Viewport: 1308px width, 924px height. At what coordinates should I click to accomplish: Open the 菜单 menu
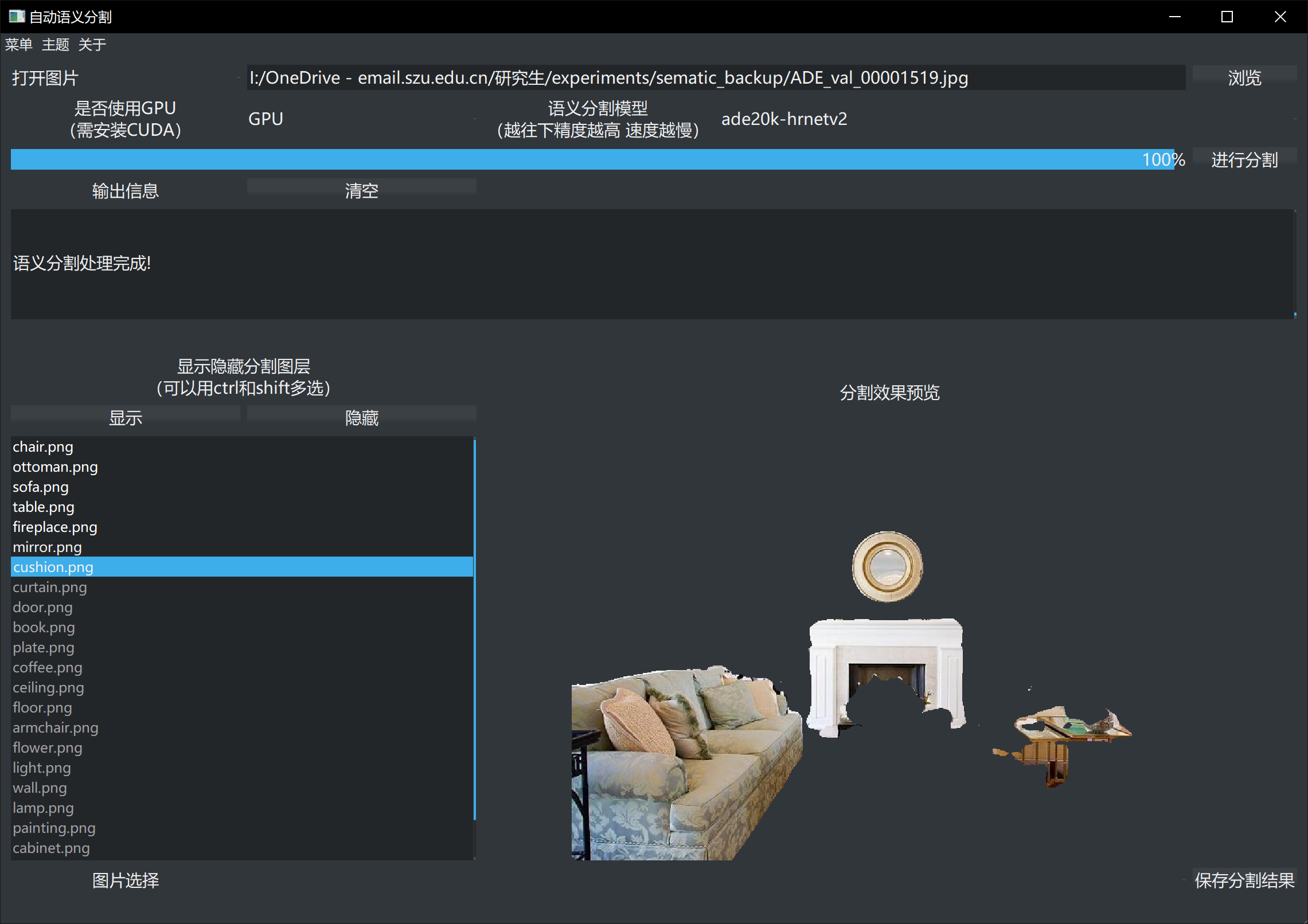(x=18, y=45)
